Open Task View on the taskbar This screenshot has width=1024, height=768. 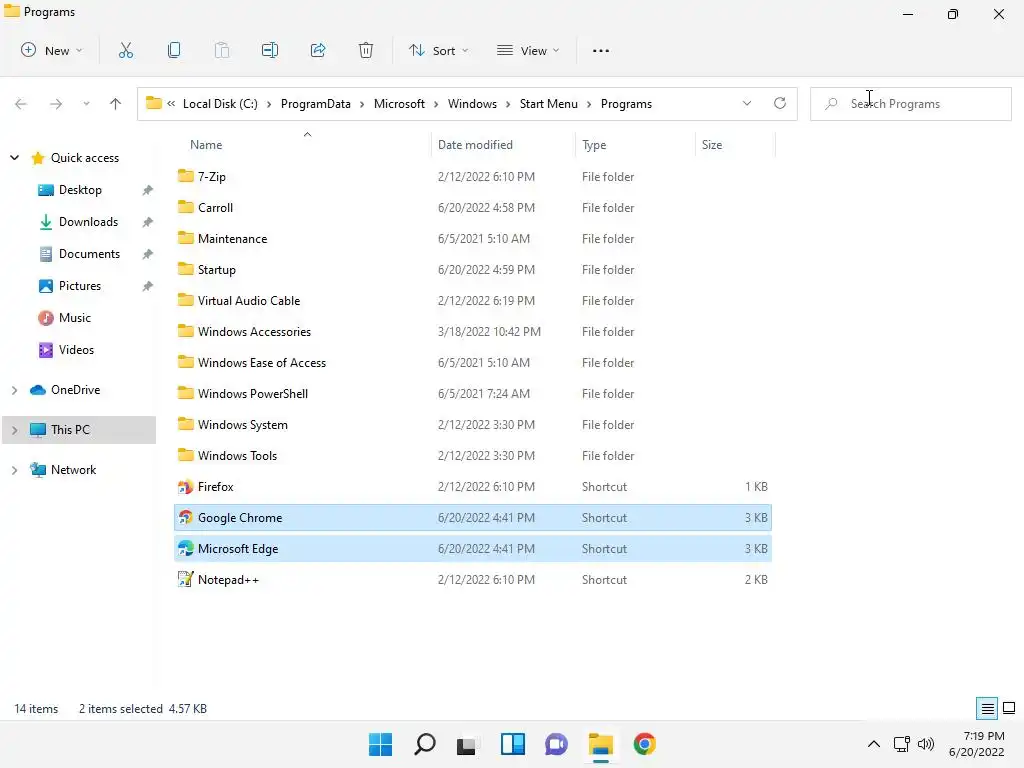point(466,745)
